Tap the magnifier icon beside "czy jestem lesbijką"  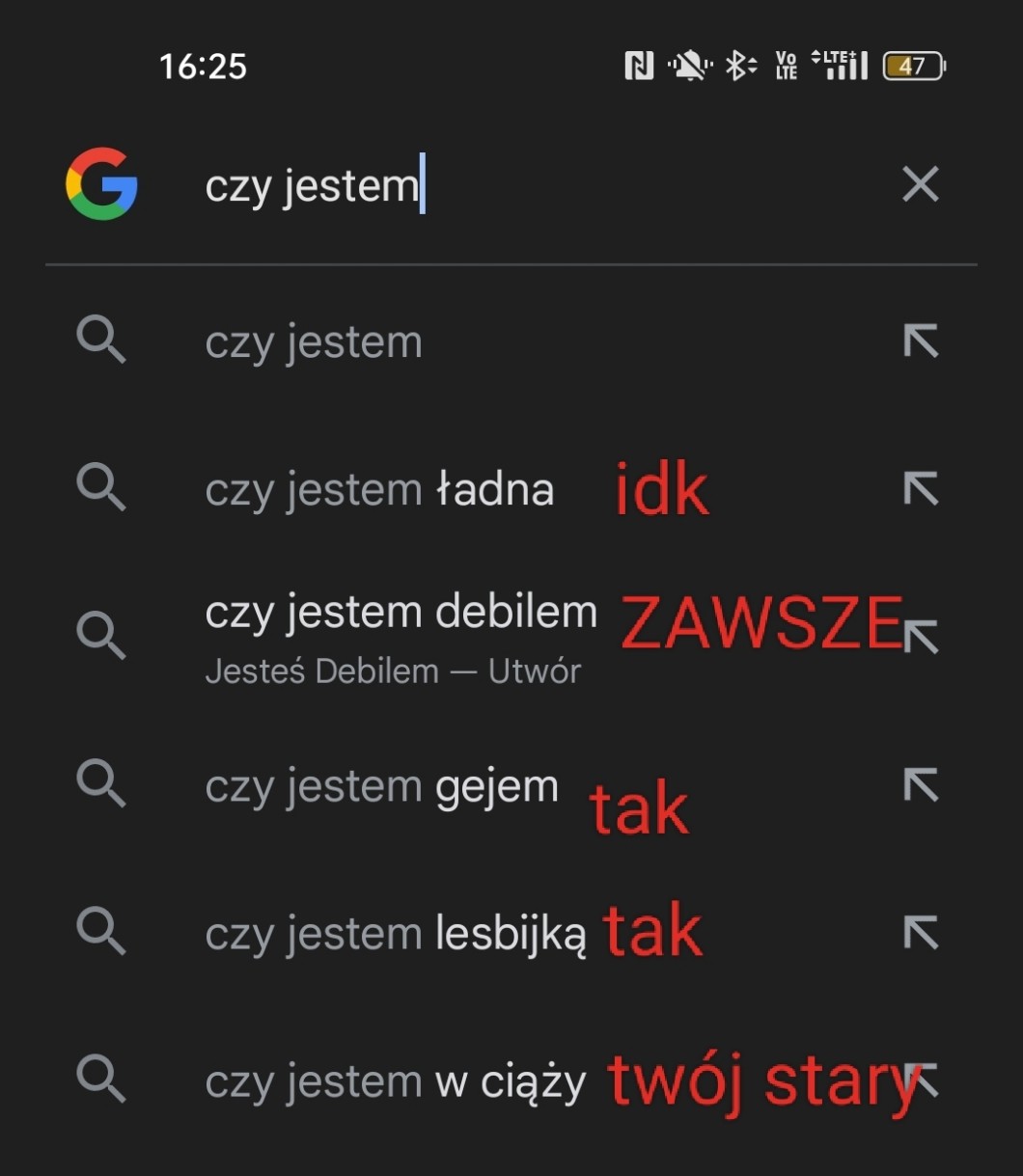pos(101,932)
